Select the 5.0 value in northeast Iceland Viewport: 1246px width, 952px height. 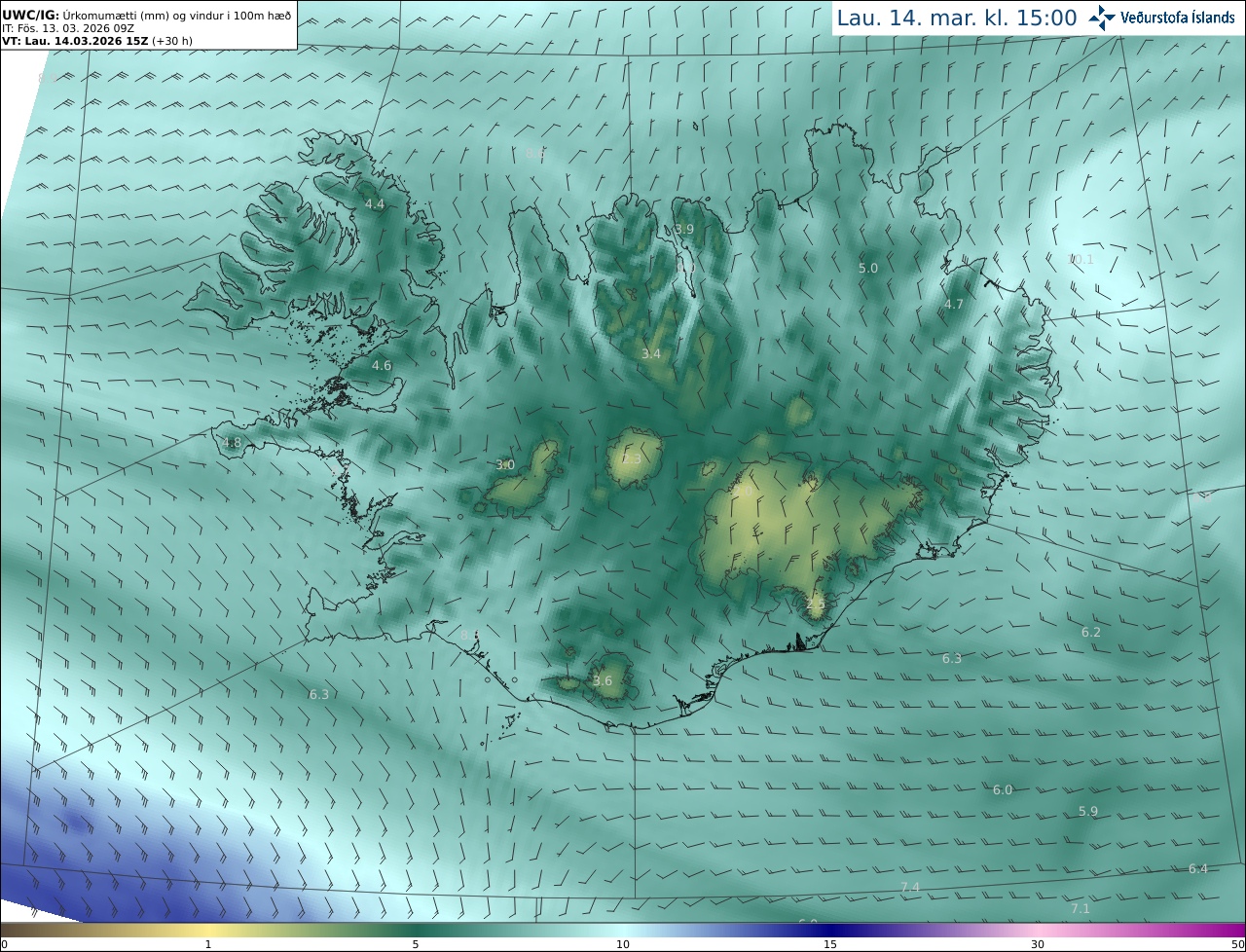(x=867, y=268)
